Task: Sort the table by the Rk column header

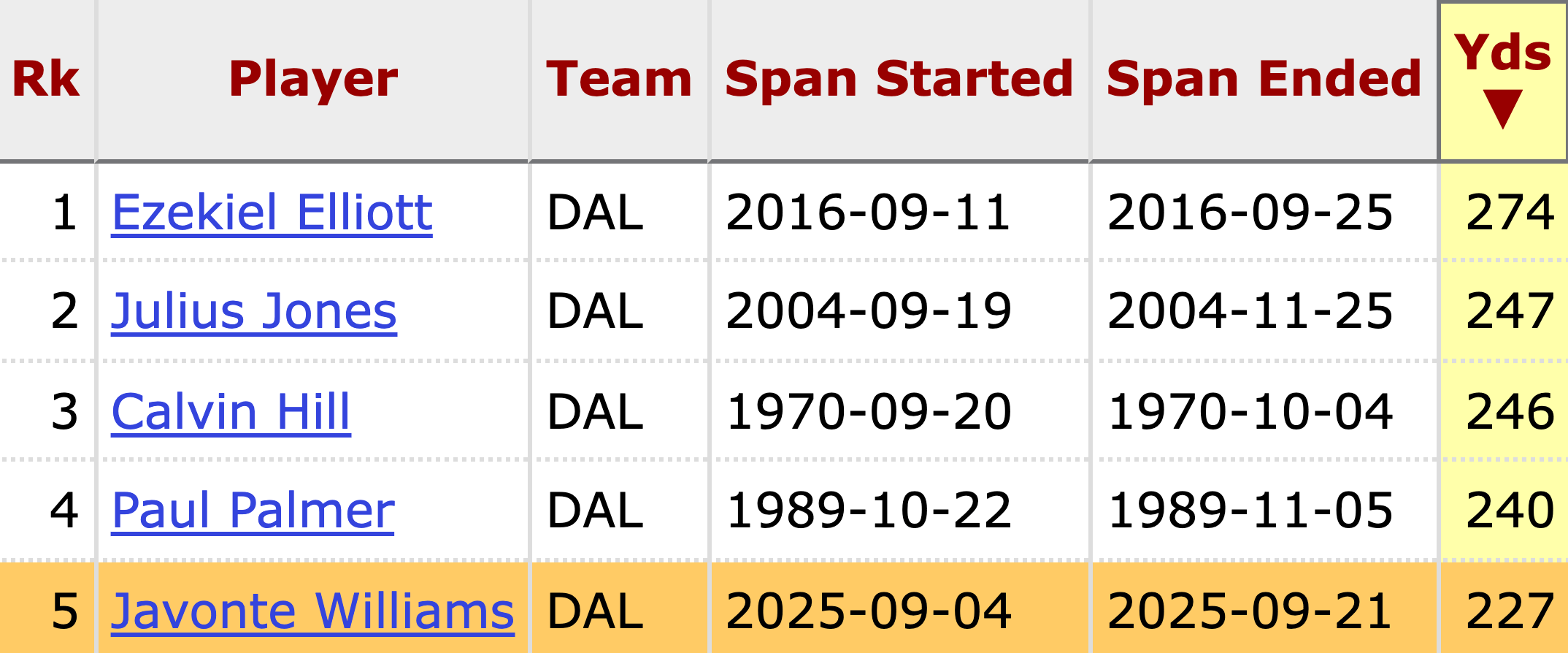Action: tap(46, 79)
